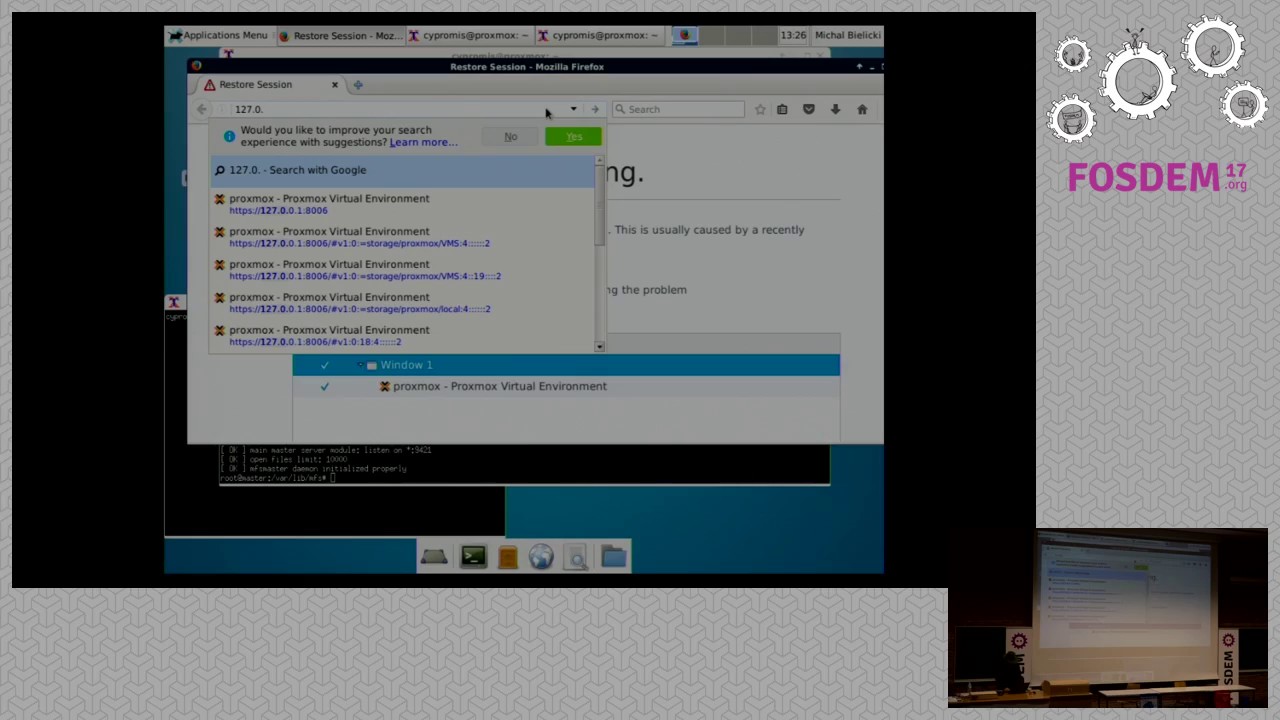Focus the Firefox Search box
Image resolution: width=1280 pixels, height=720 pixels.
[x=678, y=109]
